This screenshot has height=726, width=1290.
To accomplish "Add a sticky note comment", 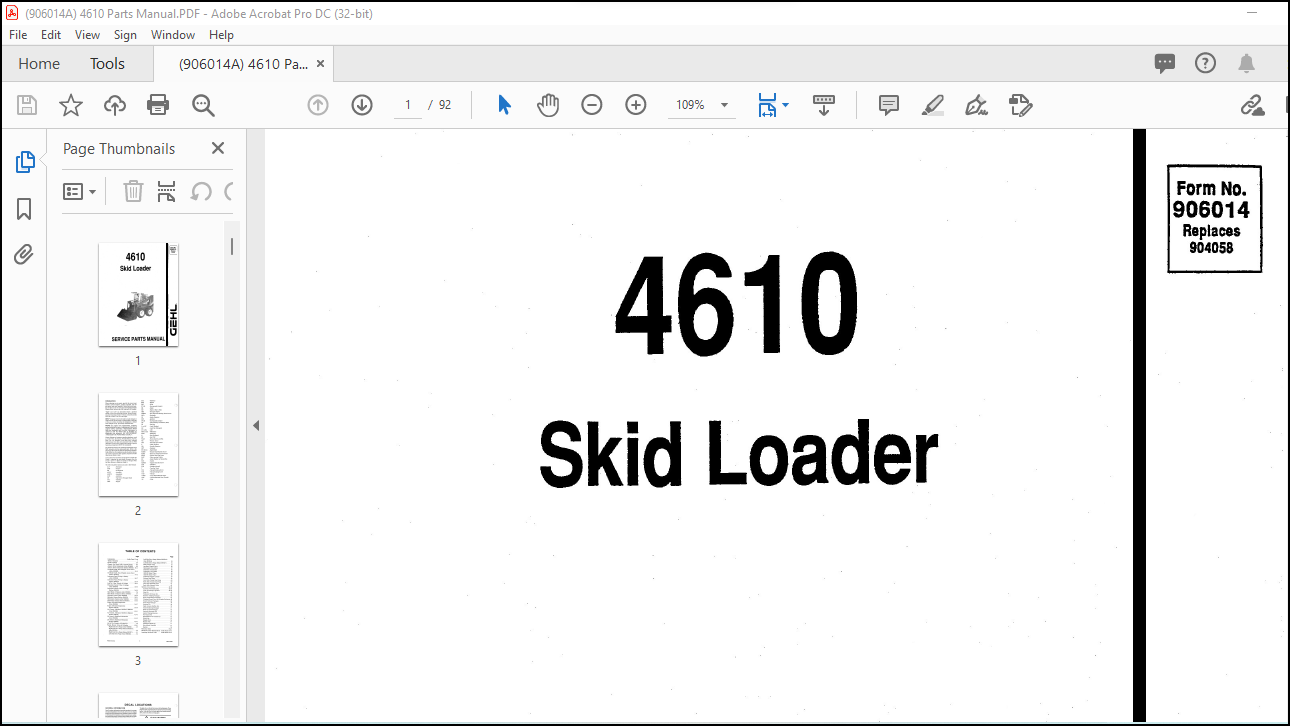I will 889,105.
